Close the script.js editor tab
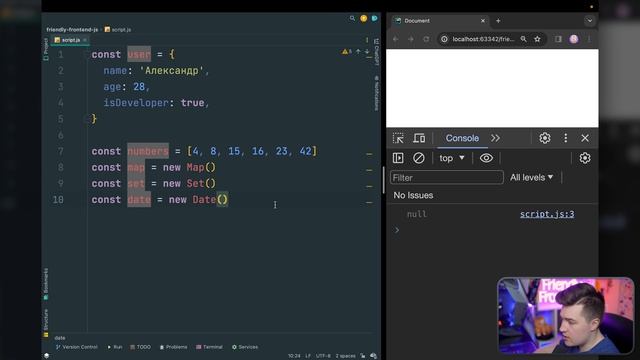 coord(84,40)
